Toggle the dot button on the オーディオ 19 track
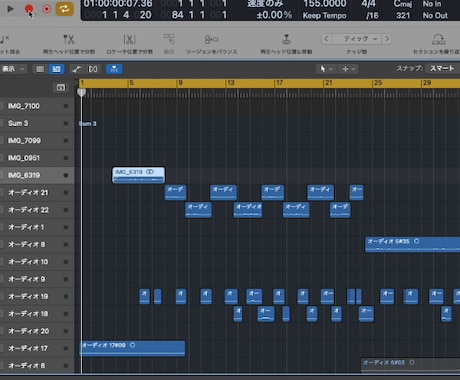 click(66, 297)
